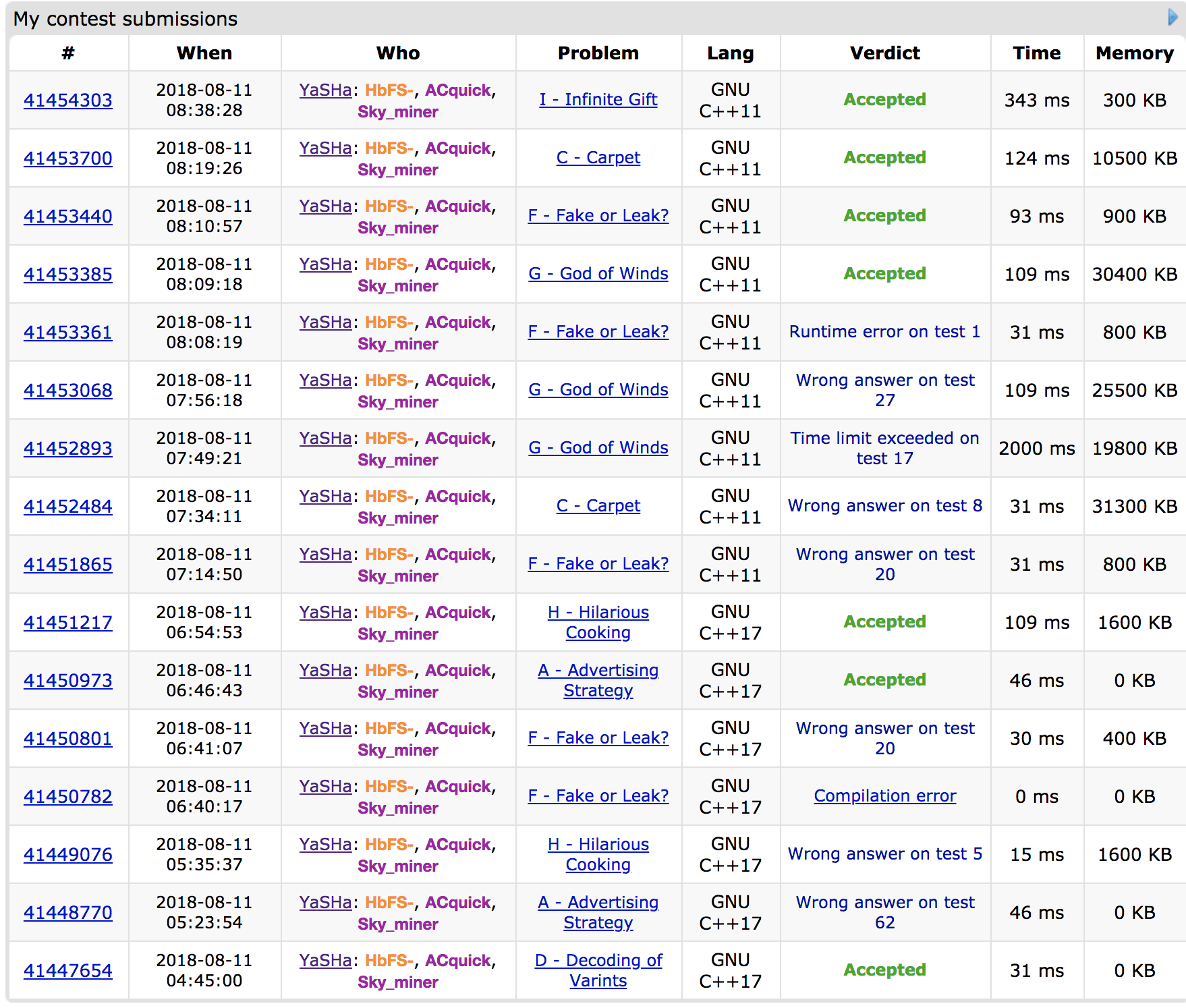1186x1008 pixels.
Task: Open submission 41453700 details
Action: (x=68, y=159)
